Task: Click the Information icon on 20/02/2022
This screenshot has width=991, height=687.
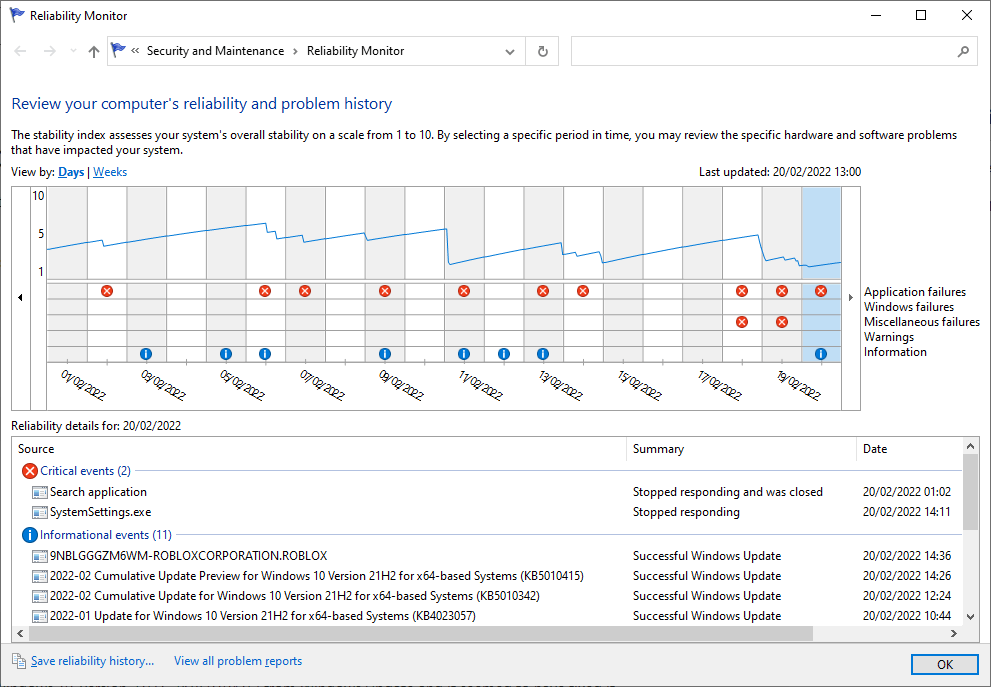Action: [x=821, y=354]
